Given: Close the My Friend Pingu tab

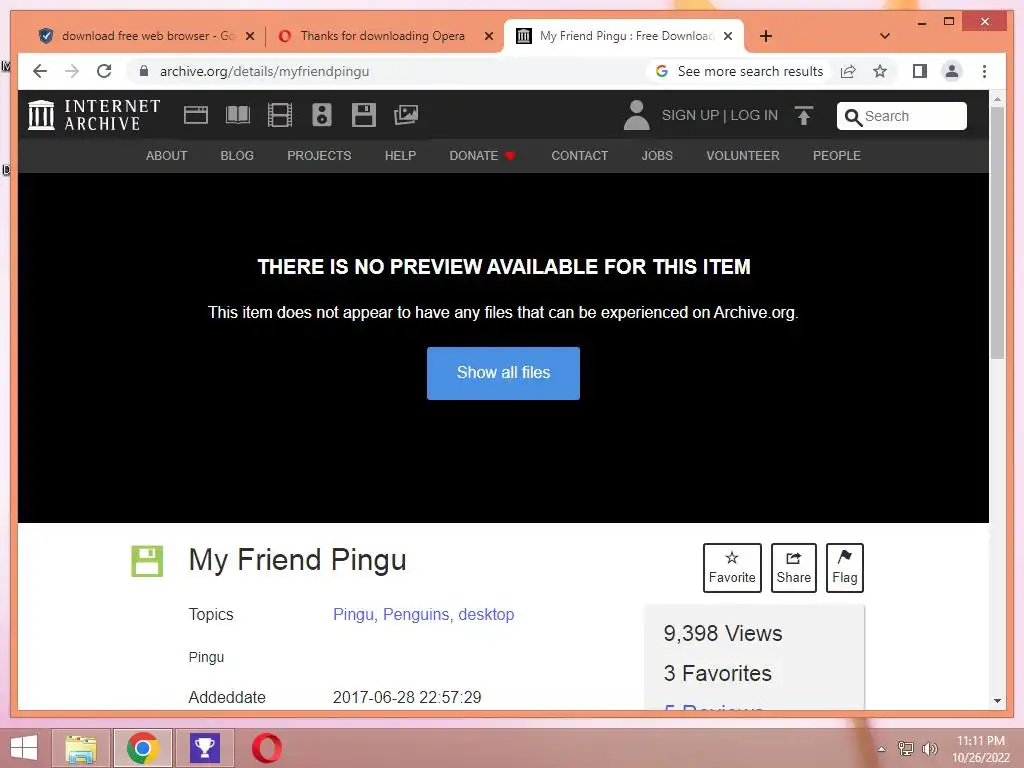Looking at the screenshot, I should click(x=728, y=36).
